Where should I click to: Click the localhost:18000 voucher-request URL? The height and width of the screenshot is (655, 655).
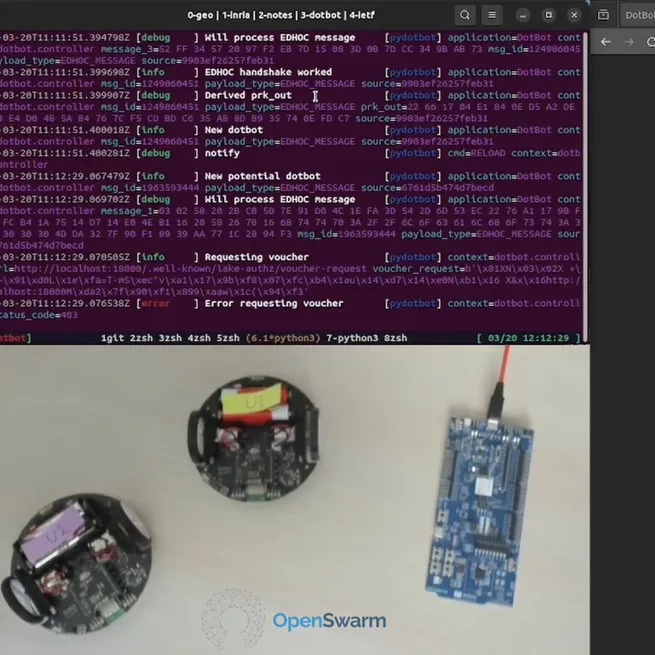click(x=190, y=269)
